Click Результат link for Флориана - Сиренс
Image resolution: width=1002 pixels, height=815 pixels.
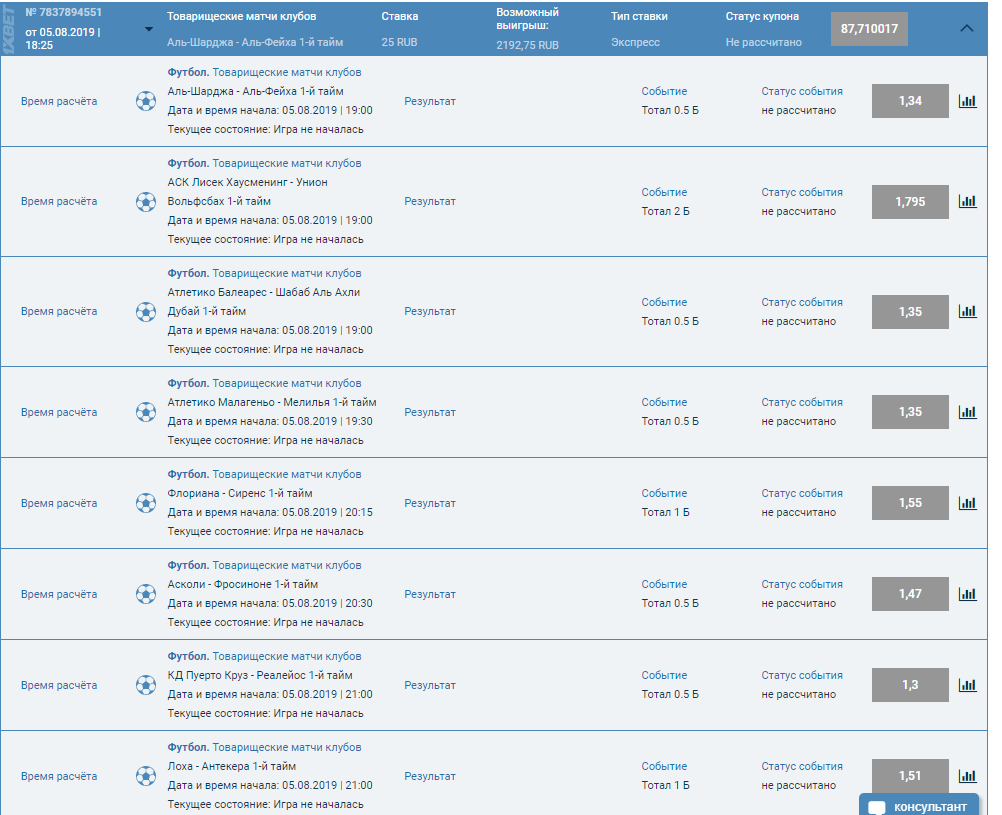pyautogui.click(x=430, y=503)
